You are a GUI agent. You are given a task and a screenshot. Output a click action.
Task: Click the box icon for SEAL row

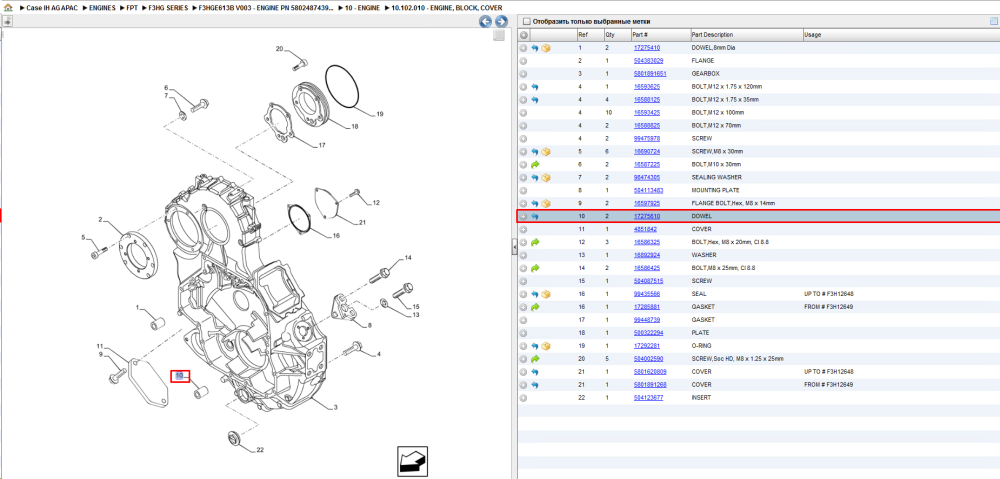(x=546, y=294)
